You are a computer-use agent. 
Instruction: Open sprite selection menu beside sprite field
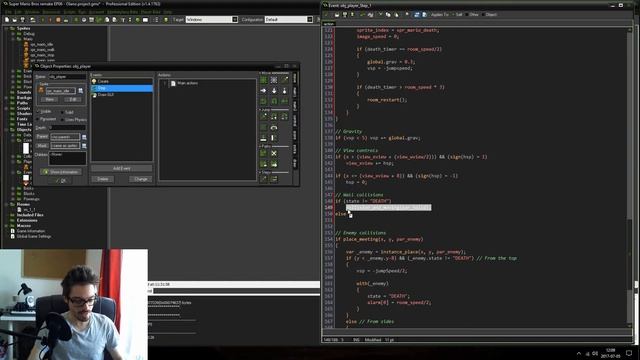80,91
